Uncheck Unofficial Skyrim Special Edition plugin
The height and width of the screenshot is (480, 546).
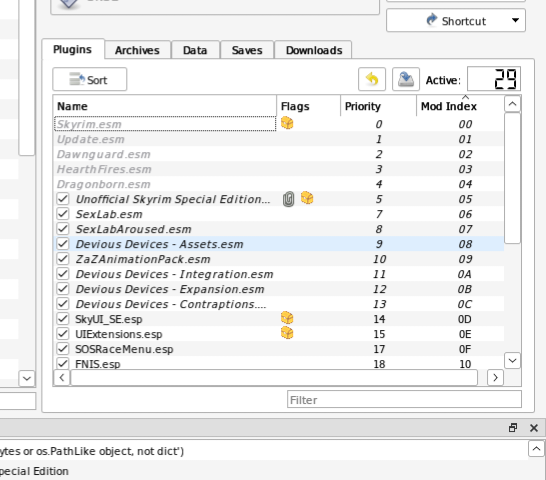click(x=63, y=199)
